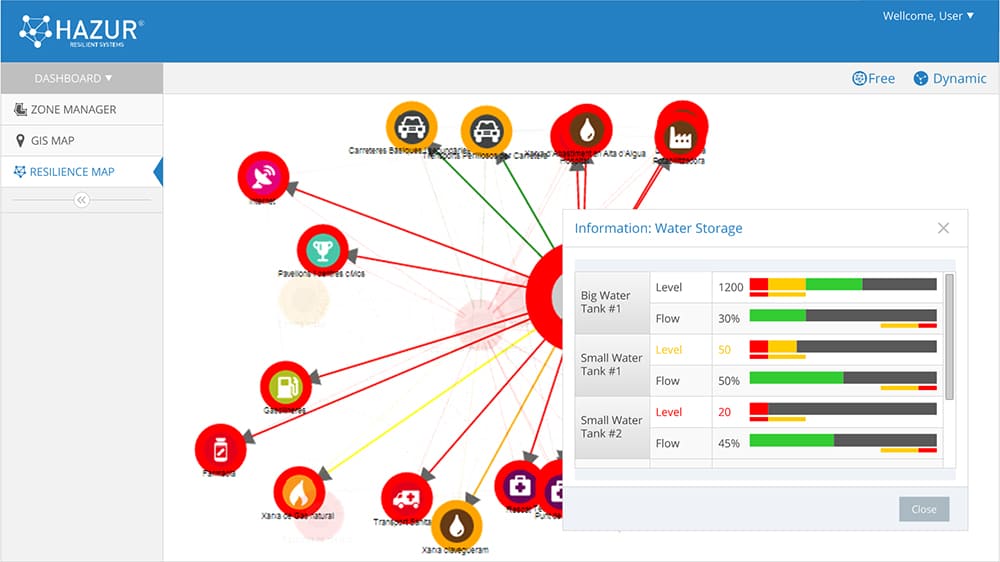Click Big Water Tank #1 Level bar
This screenshot has width=1000, height=562.
843,287
